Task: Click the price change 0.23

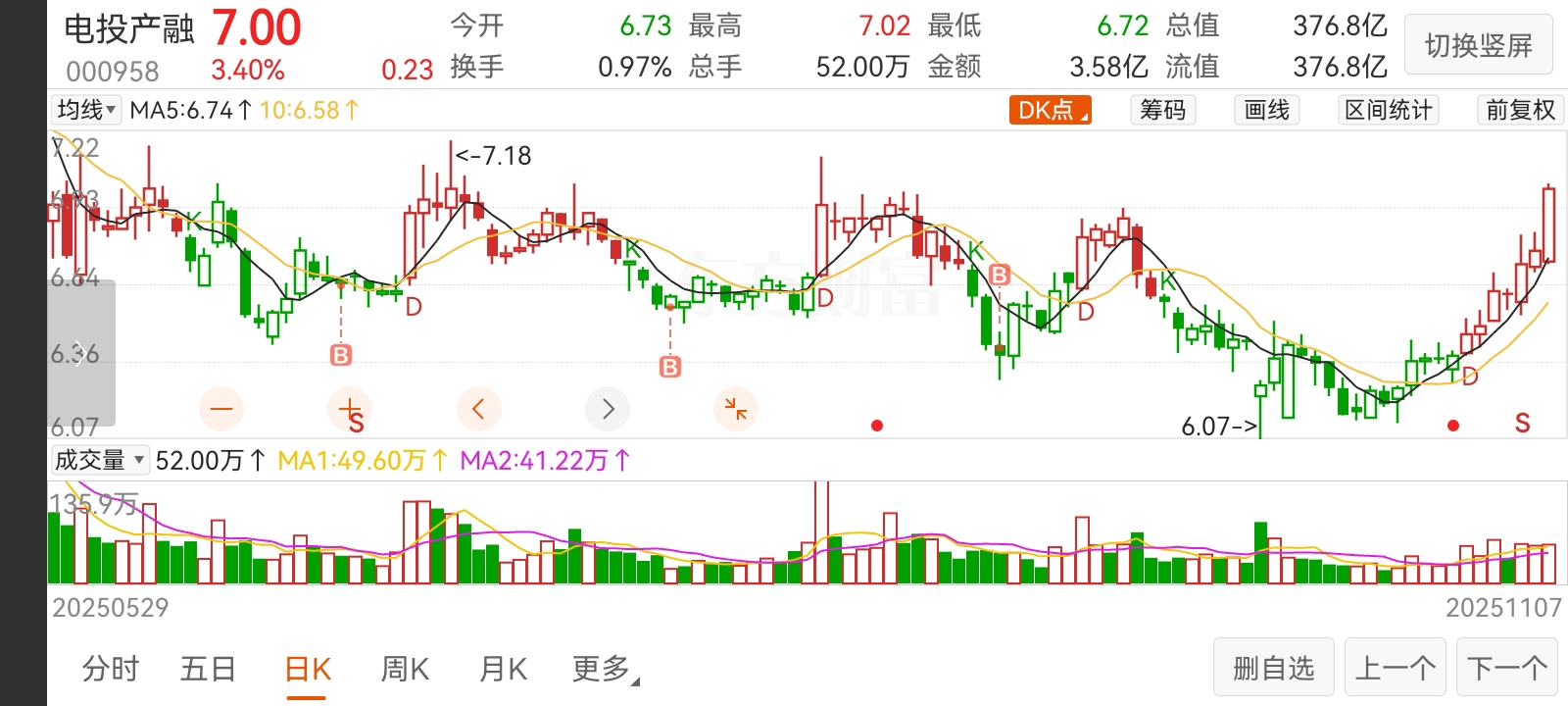Action: click(x=408, y=70)
